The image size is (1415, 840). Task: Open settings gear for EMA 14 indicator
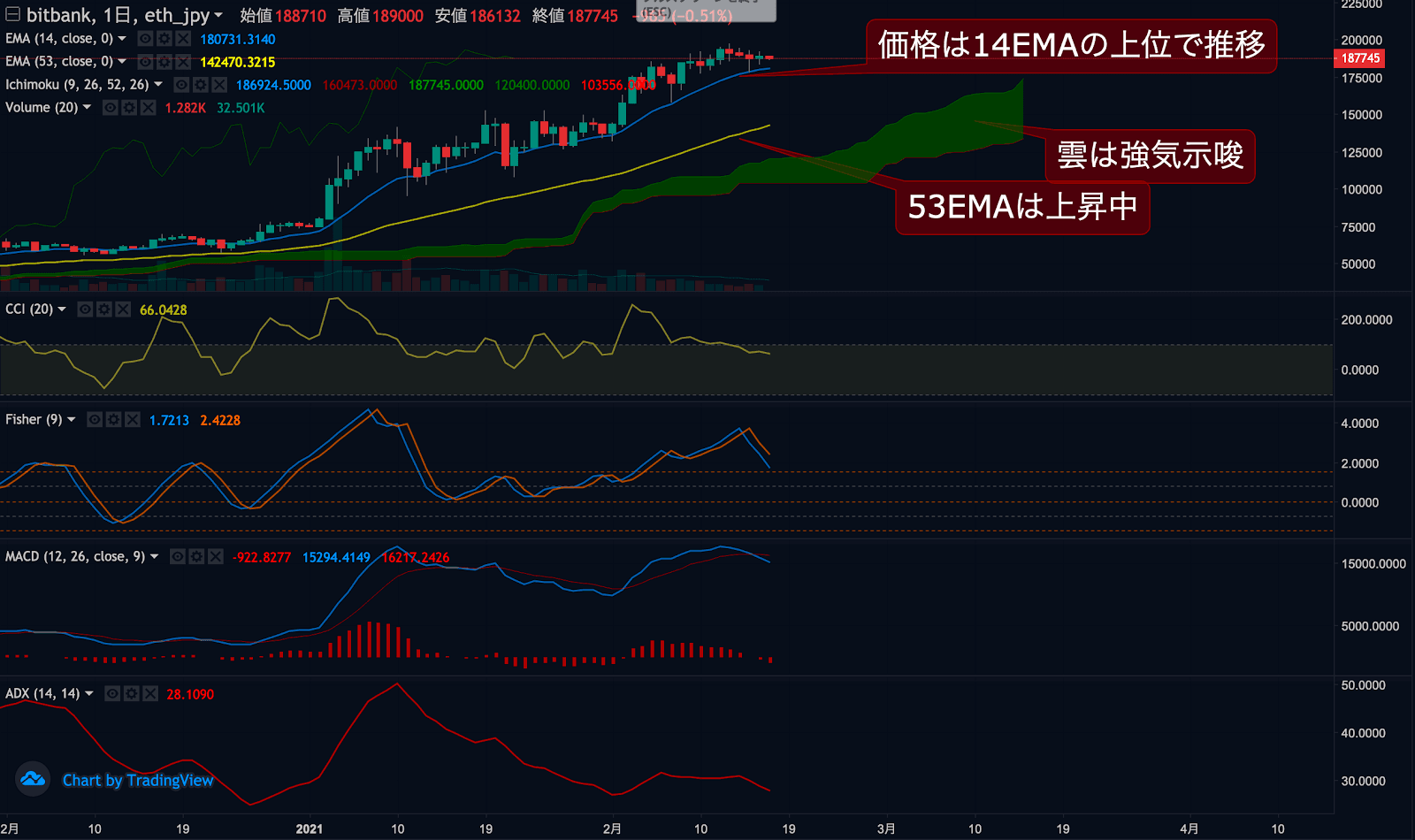tap(164, 39)
